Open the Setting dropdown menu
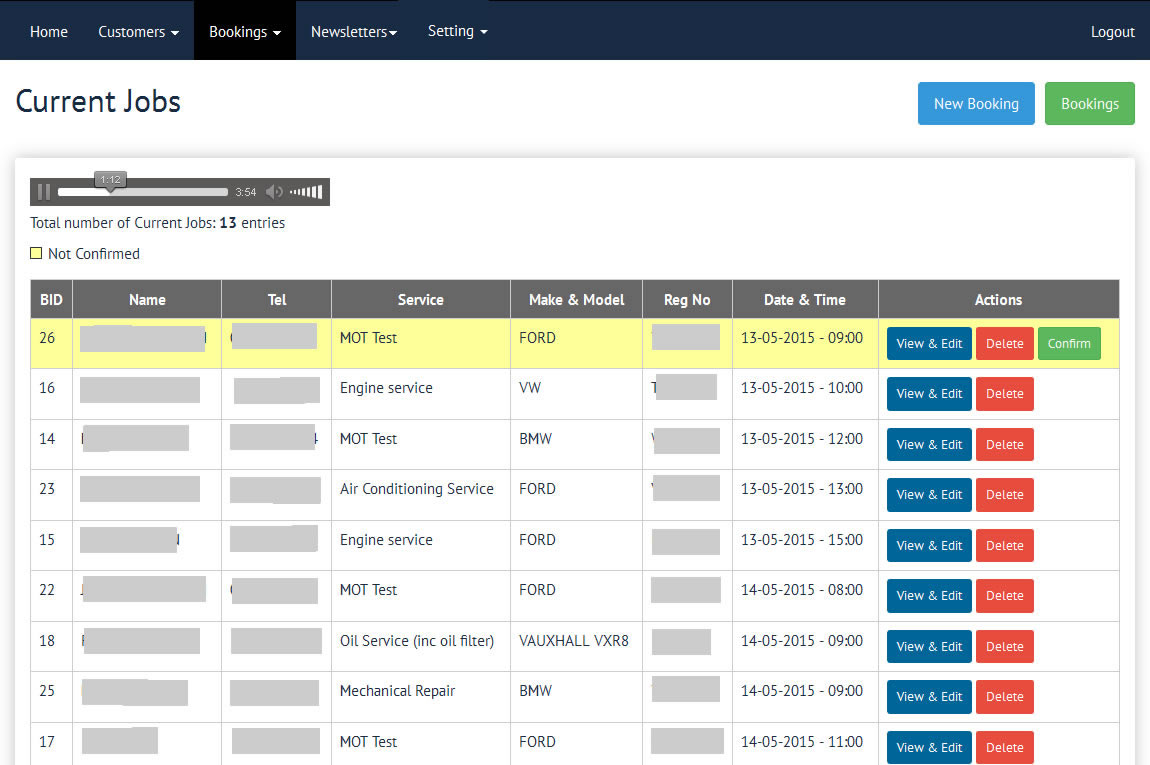 [457, 31]
